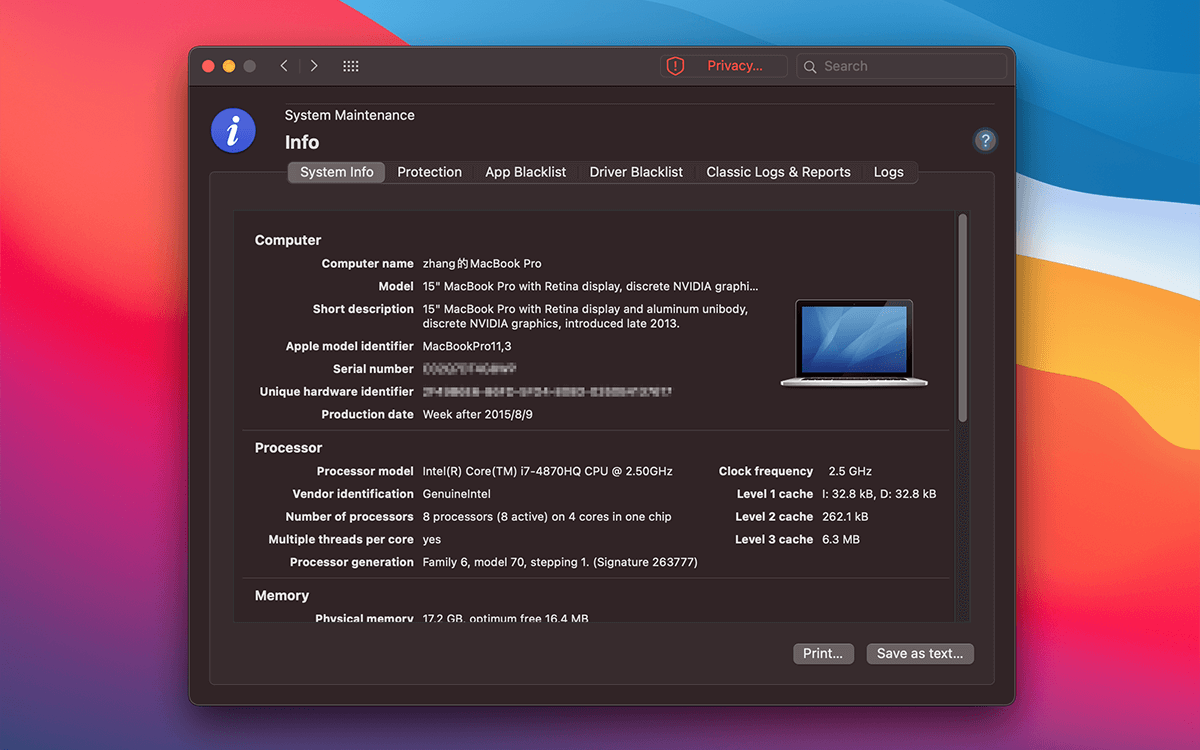Click the Print... button
This screenshot has width=1200, height=750.
[823, 653]
